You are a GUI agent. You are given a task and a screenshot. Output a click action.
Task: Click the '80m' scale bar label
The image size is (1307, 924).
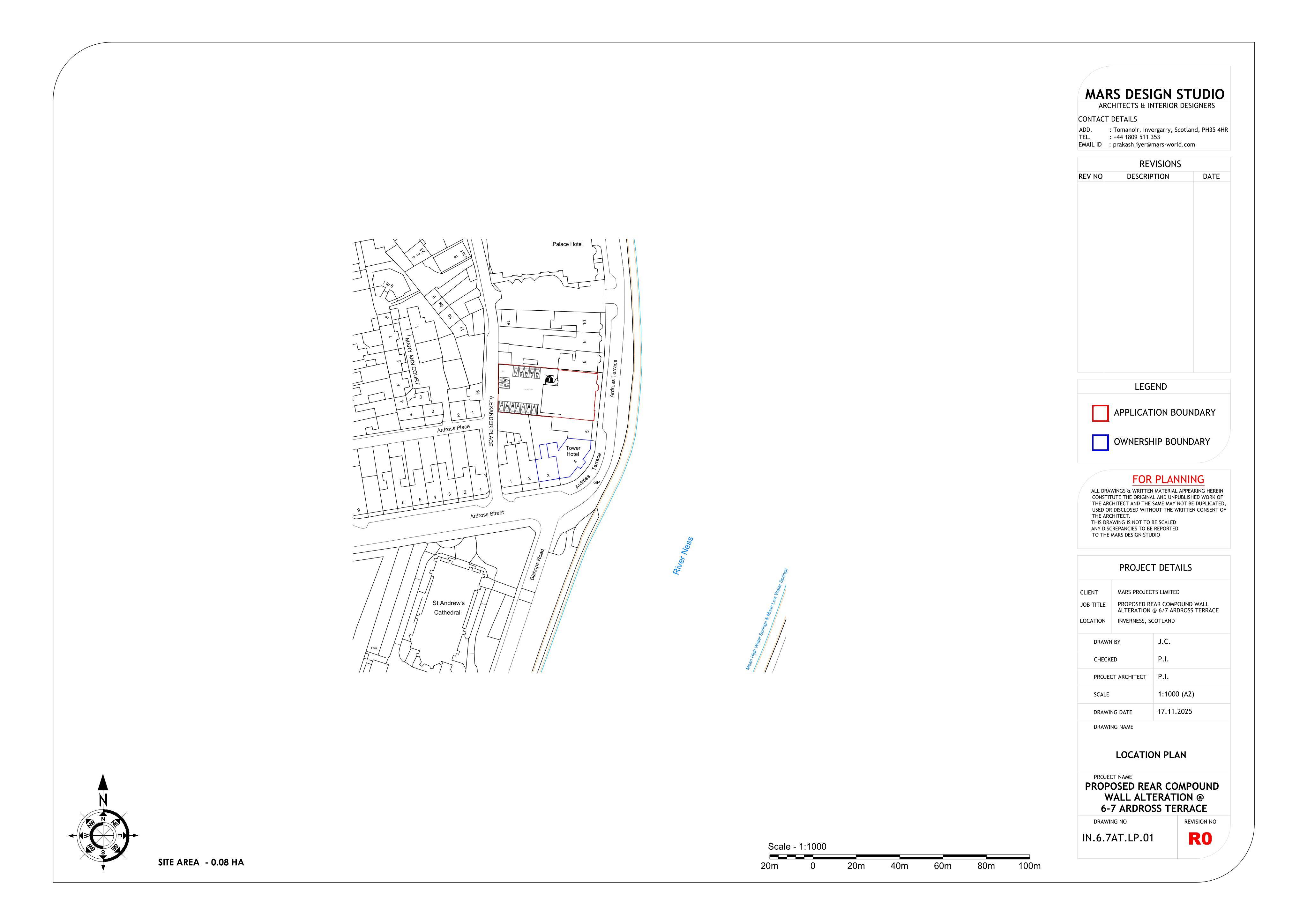point(986,865)
